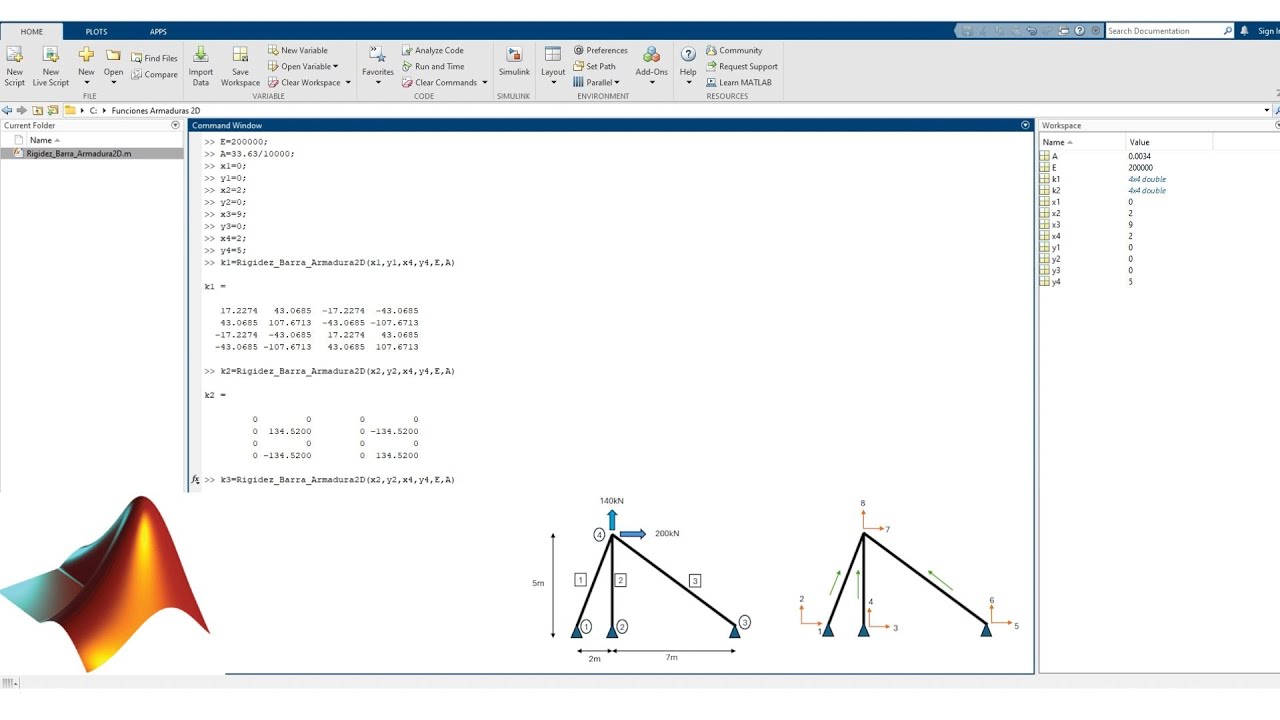Open notifications bell

(x=1245, y=31)
